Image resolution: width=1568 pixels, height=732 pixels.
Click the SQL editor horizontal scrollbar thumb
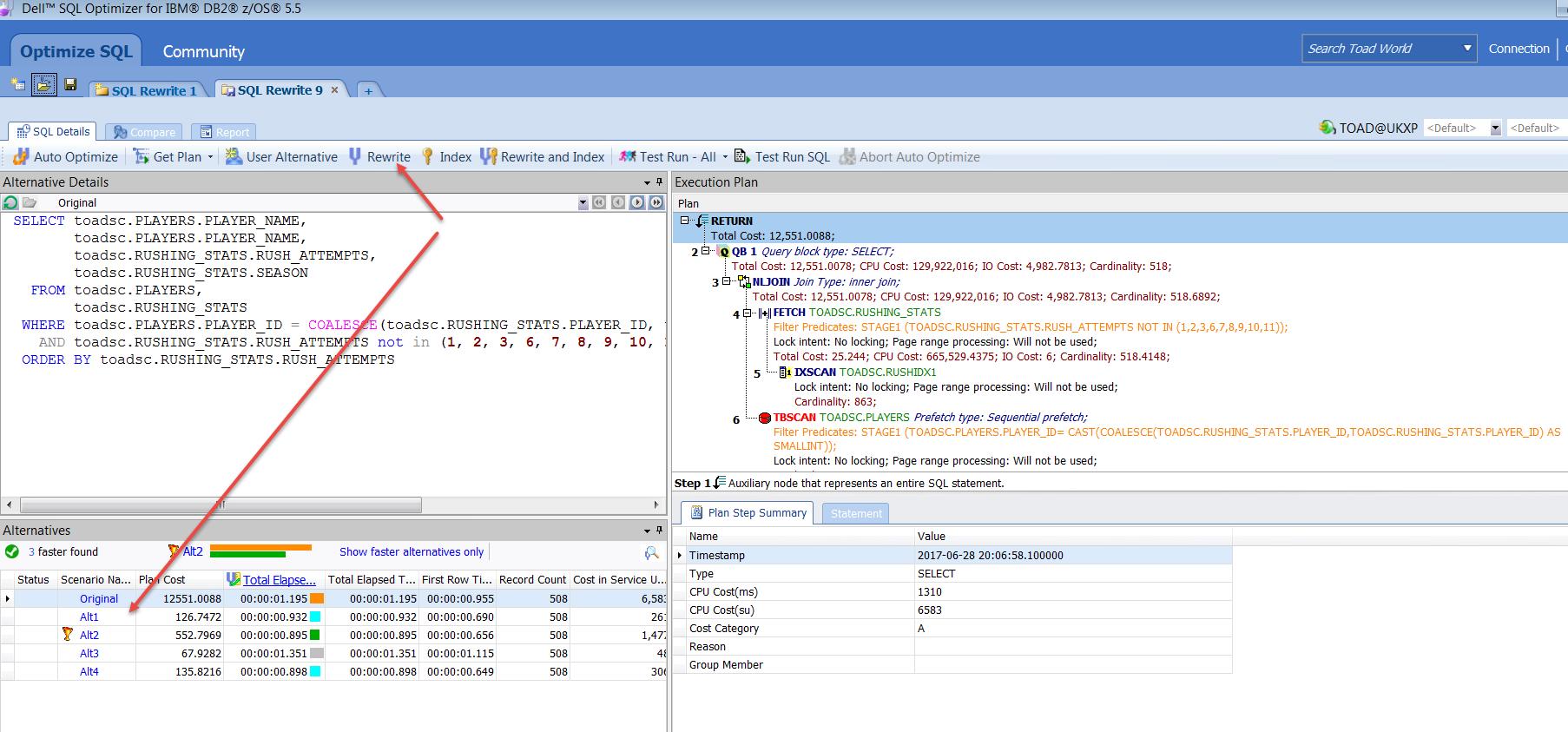click(x=221, y=504)
